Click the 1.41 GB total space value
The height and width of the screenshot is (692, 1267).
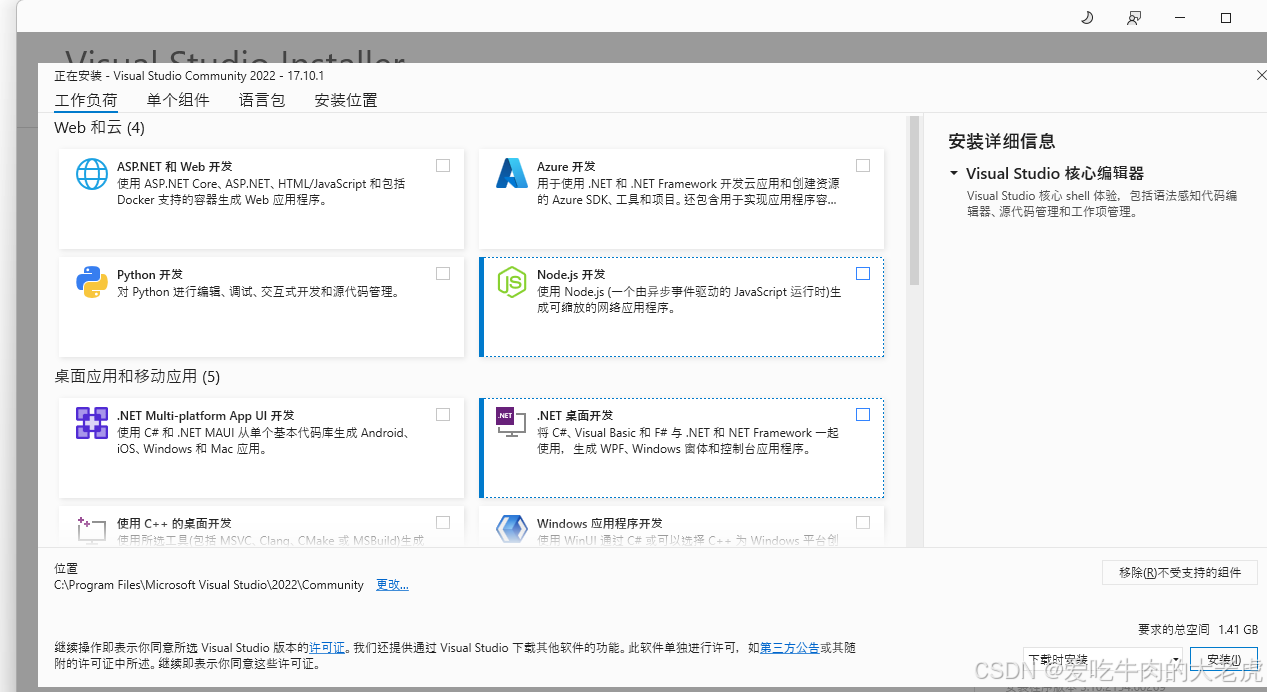tap(1238, 630)
